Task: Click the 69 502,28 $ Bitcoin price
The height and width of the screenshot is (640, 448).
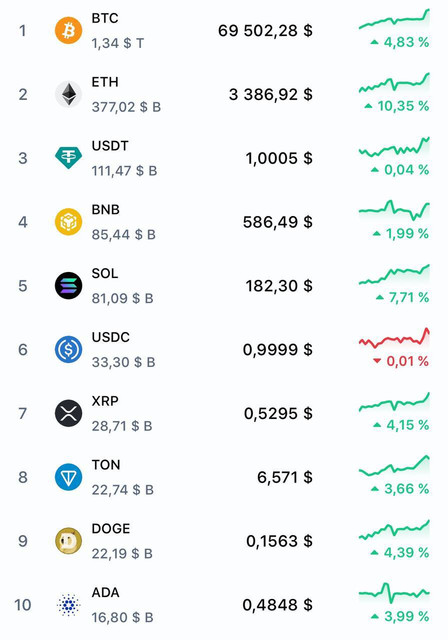Action: point(265,31)
